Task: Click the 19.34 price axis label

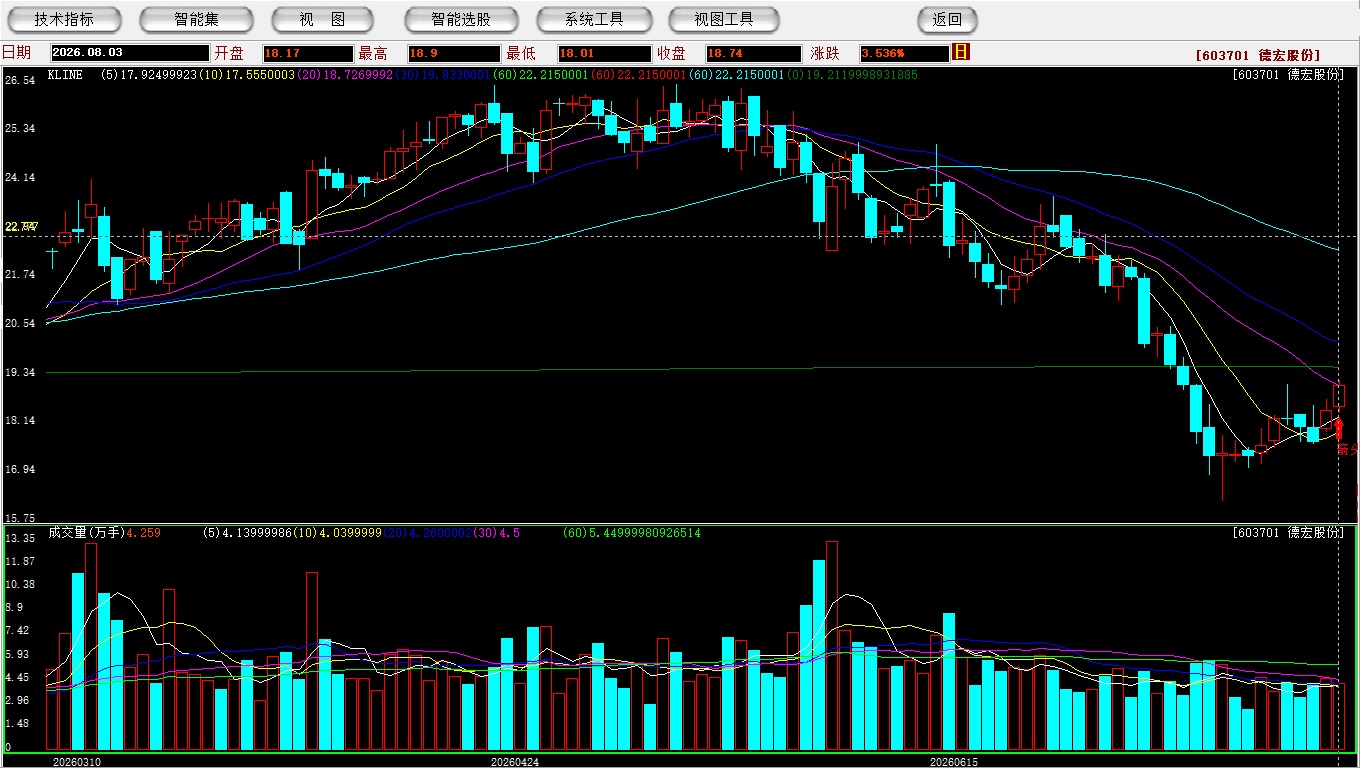Action: [x=20, y=372]
